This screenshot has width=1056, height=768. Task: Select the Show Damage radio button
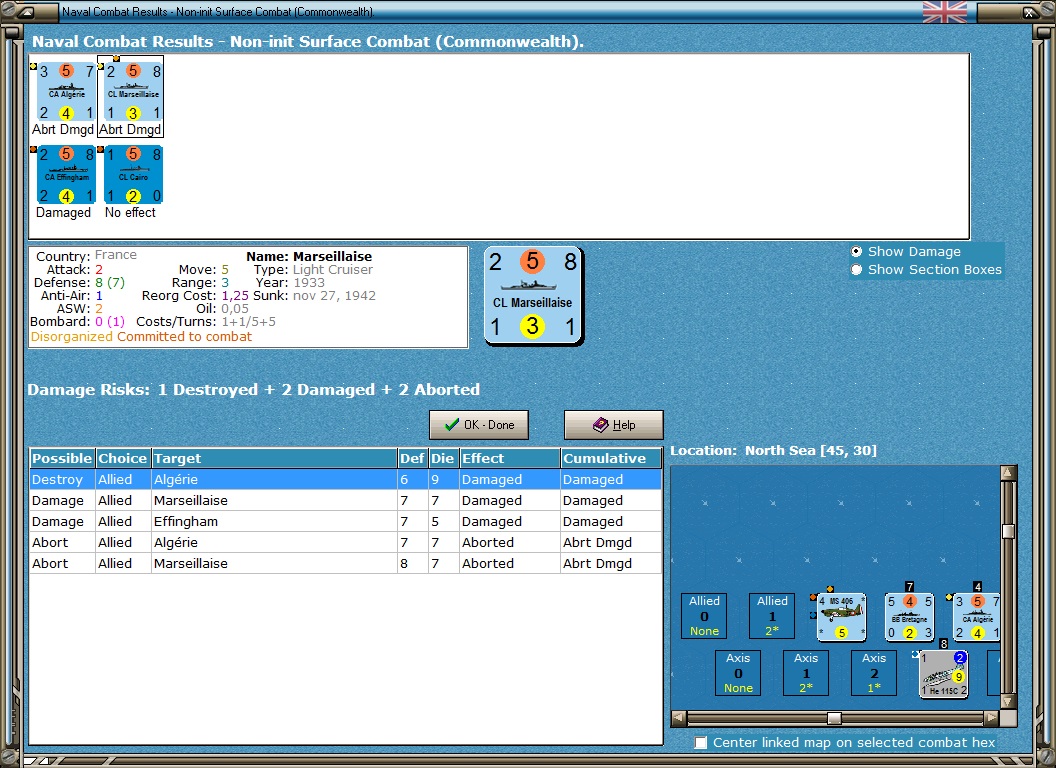pos(856,251)
